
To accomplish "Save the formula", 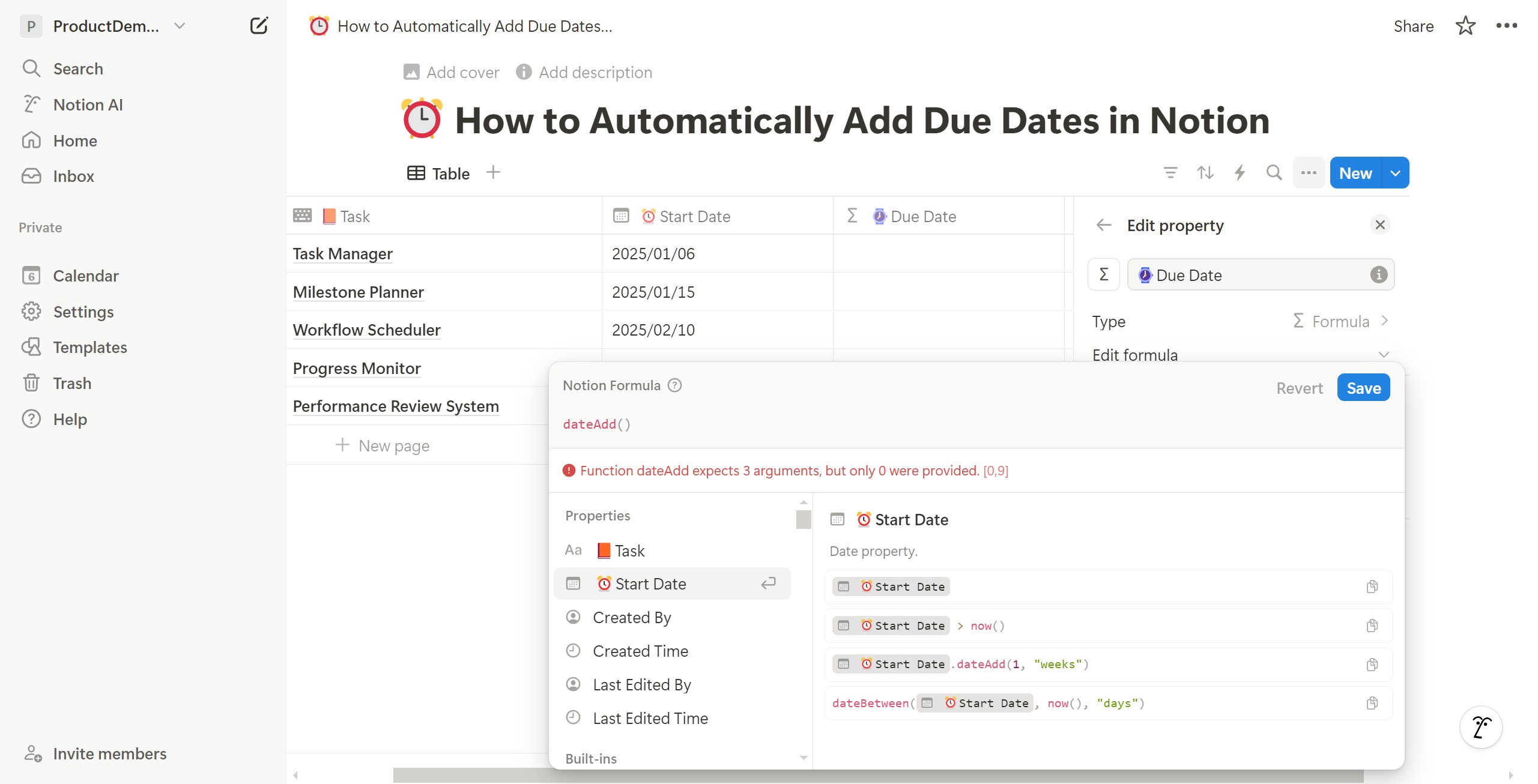I will point(1363,388).
